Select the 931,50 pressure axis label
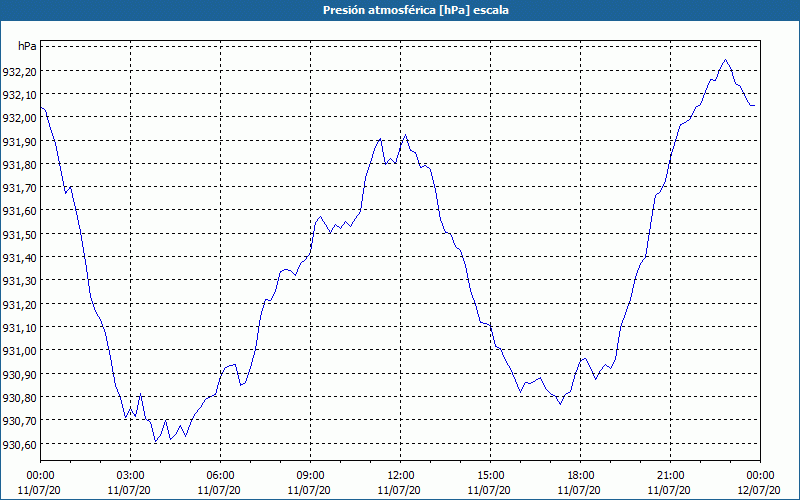800x500 pixels. pyautogui.click(x=20, y=235)
